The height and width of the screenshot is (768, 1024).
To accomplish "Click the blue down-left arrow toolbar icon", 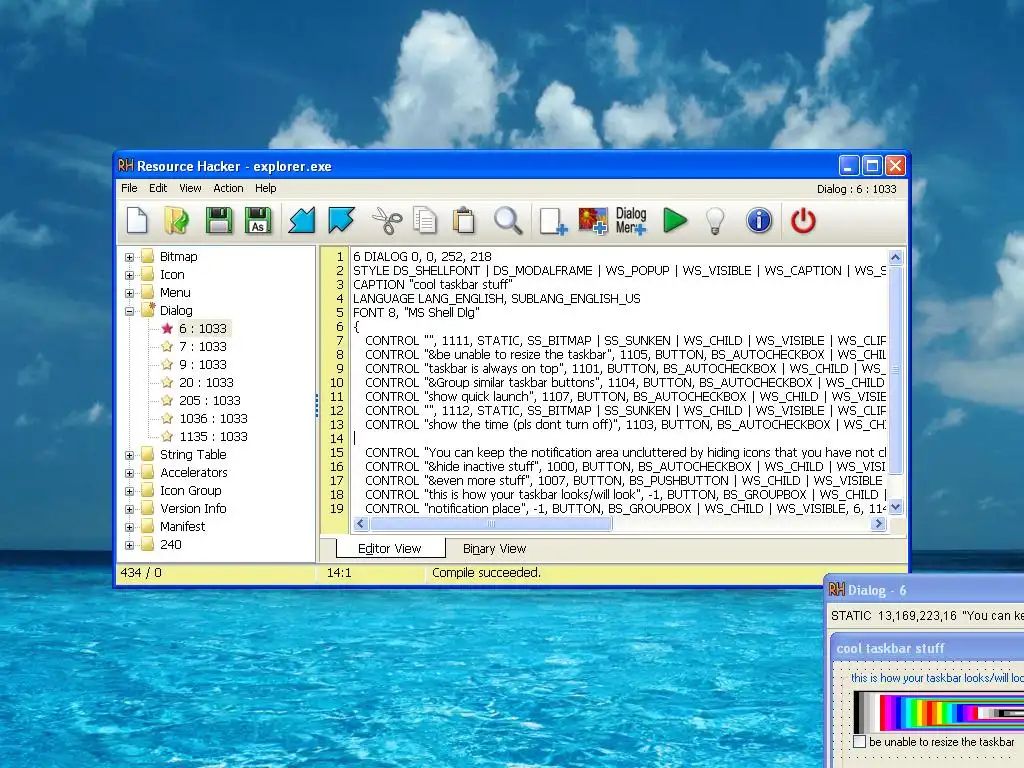I will pos(302,220).
